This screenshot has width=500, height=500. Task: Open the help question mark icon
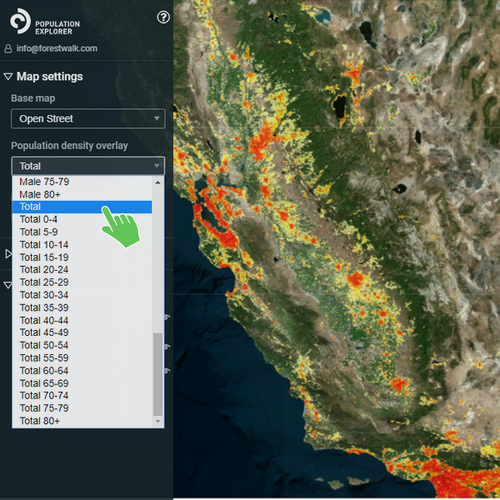[x=163, y=17]
